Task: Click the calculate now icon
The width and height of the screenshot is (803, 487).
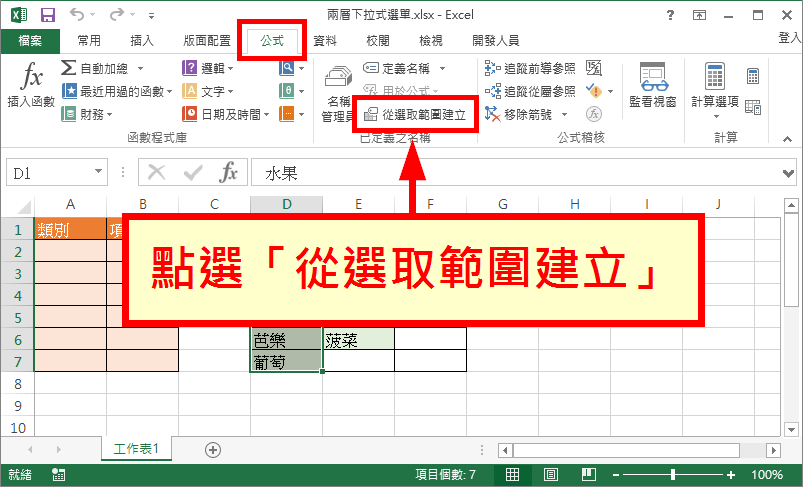Action: tap(753, 76)
